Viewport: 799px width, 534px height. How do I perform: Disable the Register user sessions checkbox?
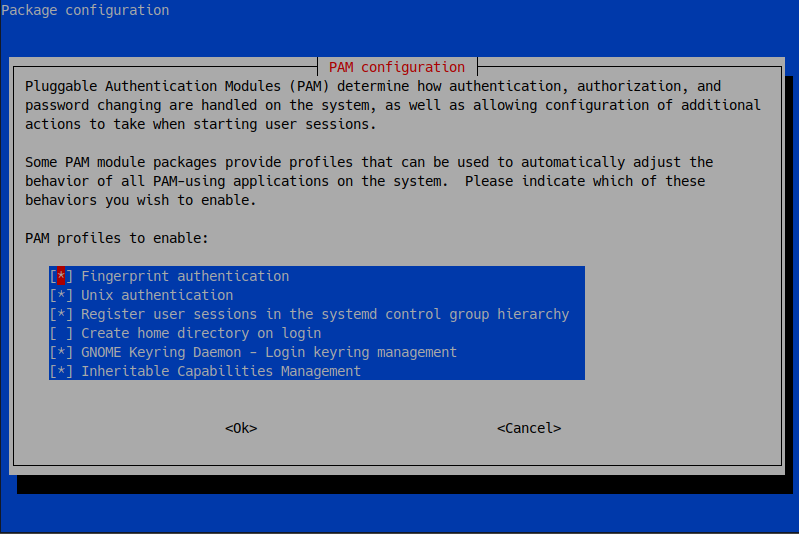tap(61, 314)
